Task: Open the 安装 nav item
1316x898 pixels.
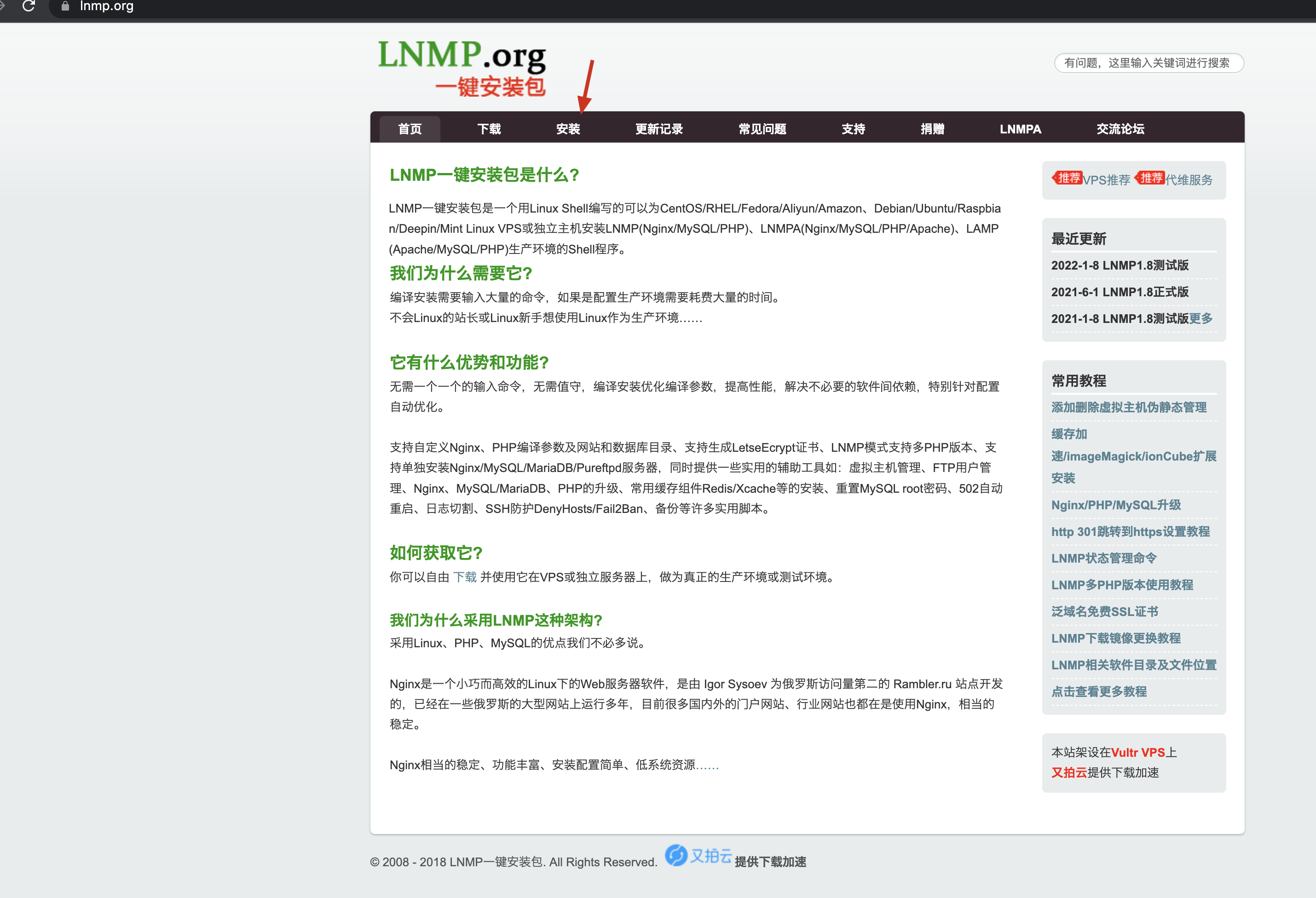Action: coord(568,129)
